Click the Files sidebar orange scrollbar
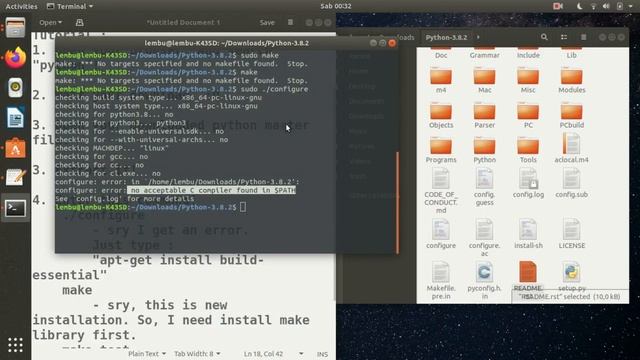The image size is (640, 360). pos(397,202)
